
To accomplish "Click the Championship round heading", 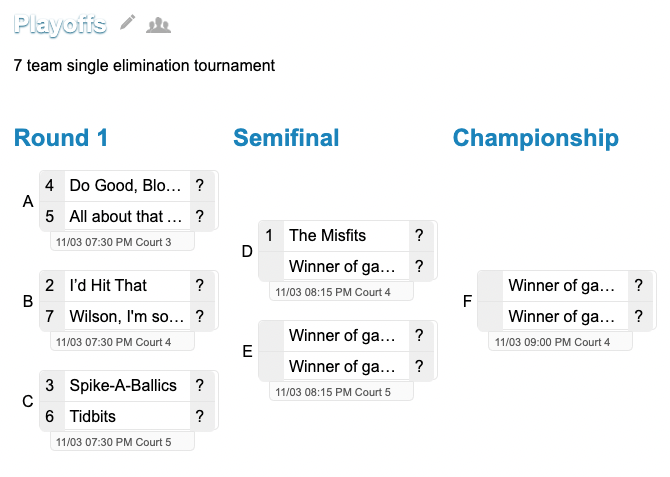I will point(535,138).
